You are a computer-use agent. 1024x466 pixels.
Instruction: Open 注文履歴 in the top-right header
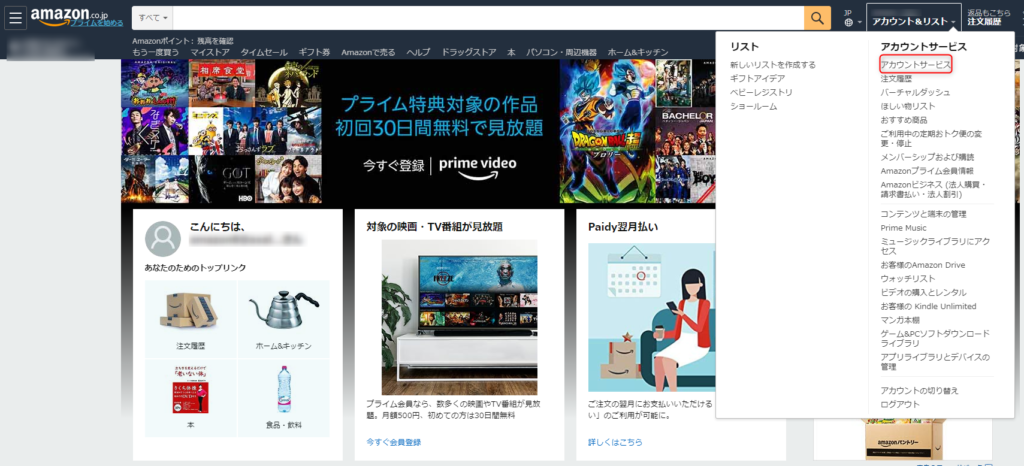pos(984,22)
